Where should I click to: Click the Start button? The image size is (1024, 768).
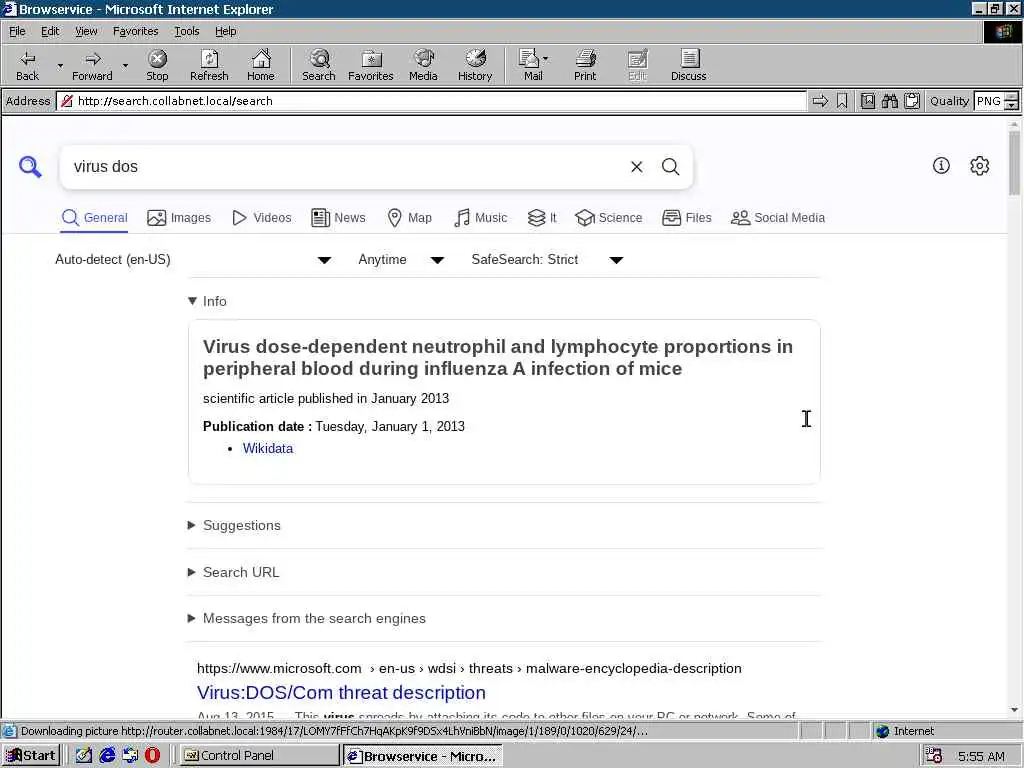(31, 756)
